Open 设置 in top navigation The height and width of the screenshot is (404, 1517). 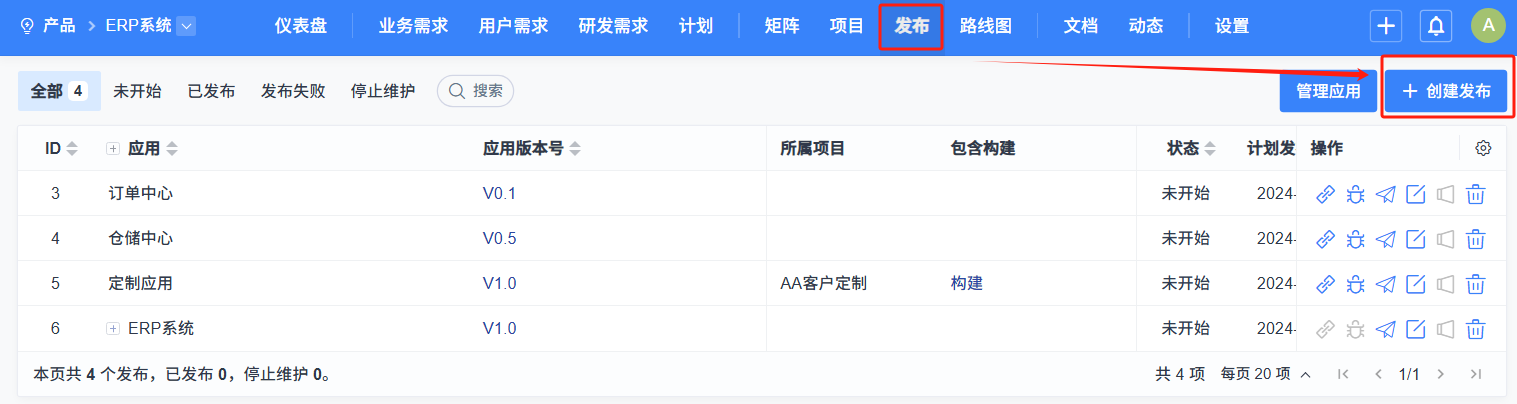[x=1232, y=27]
